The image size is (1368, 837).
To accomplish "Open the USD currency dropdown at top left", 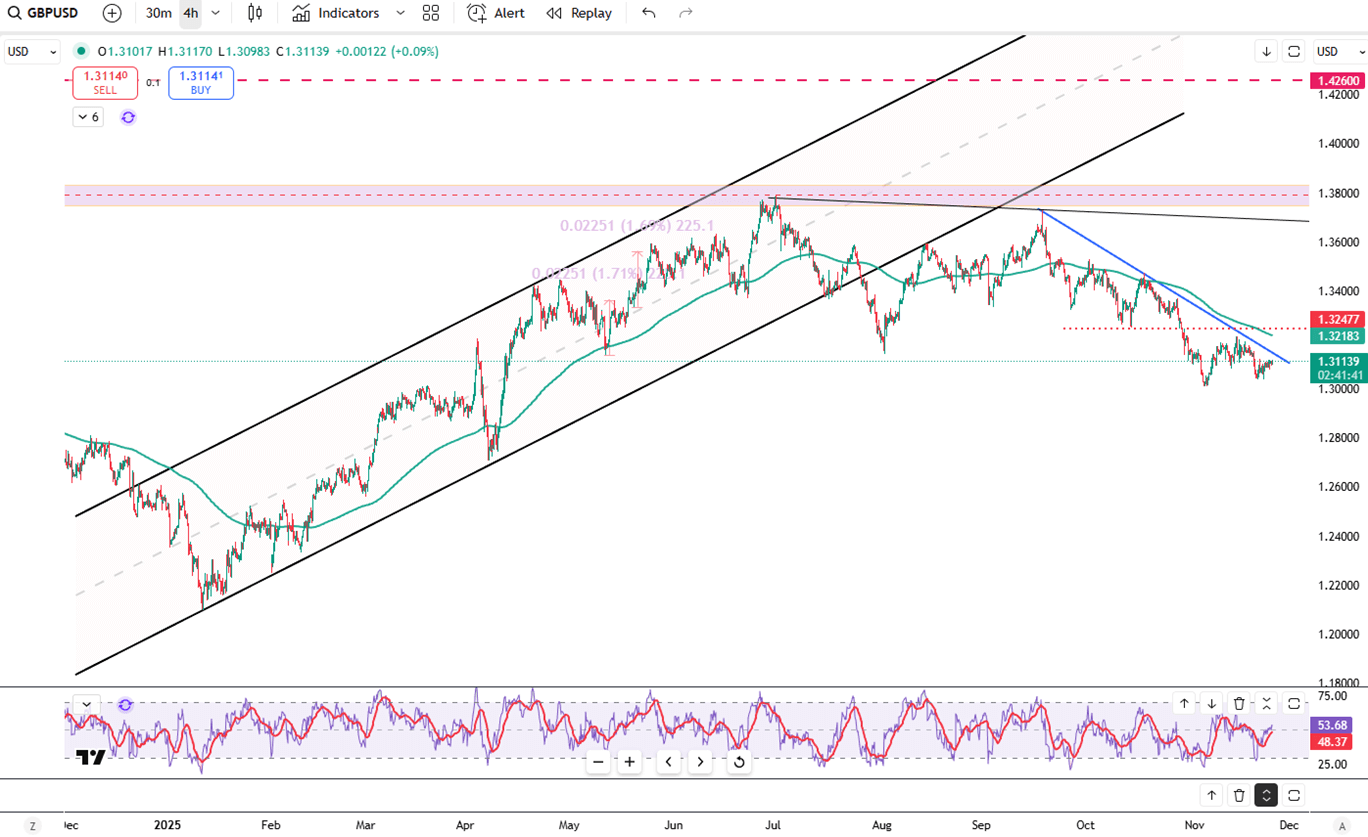I will tap(32, 51).
